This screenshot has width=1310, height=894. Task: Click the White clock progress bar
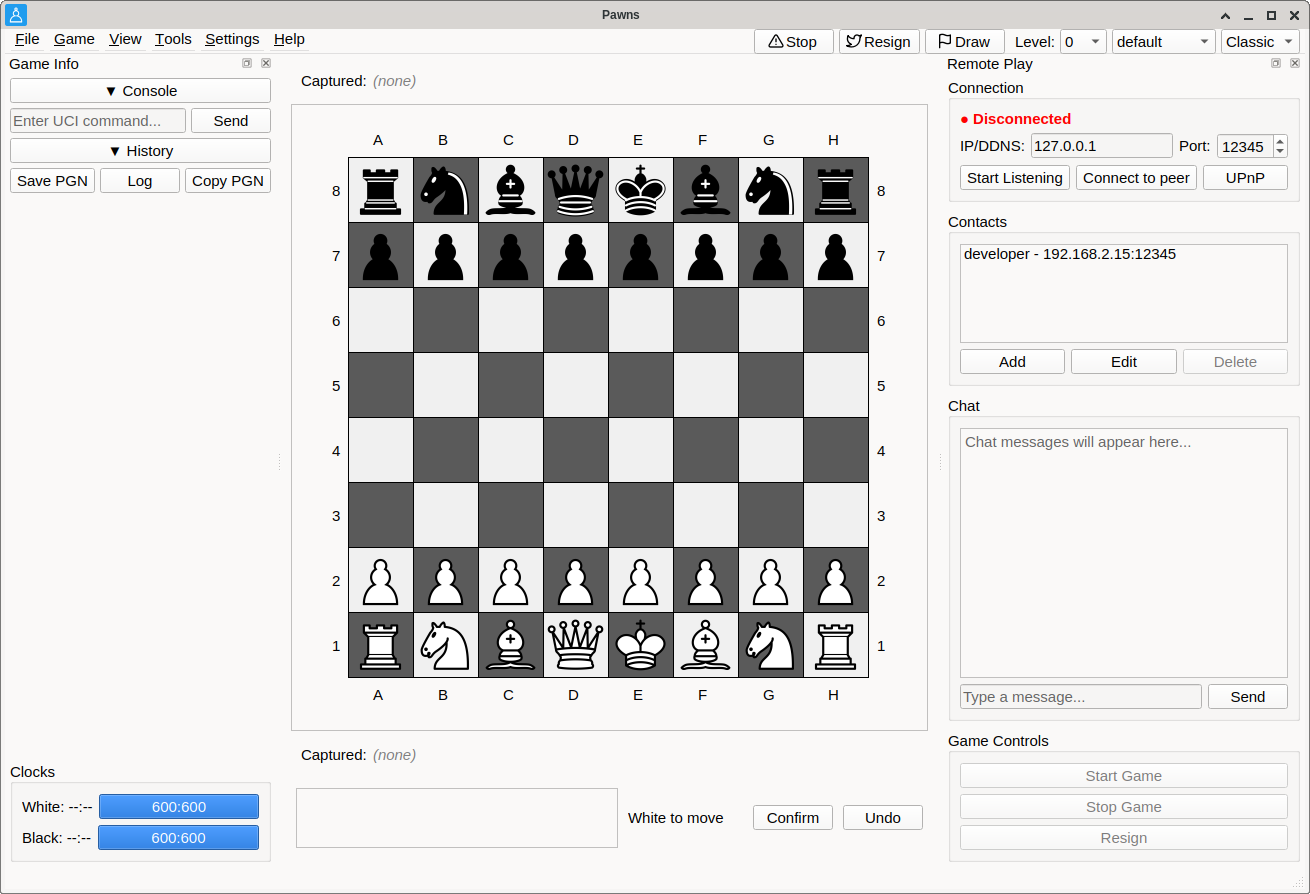click(179, 807)
